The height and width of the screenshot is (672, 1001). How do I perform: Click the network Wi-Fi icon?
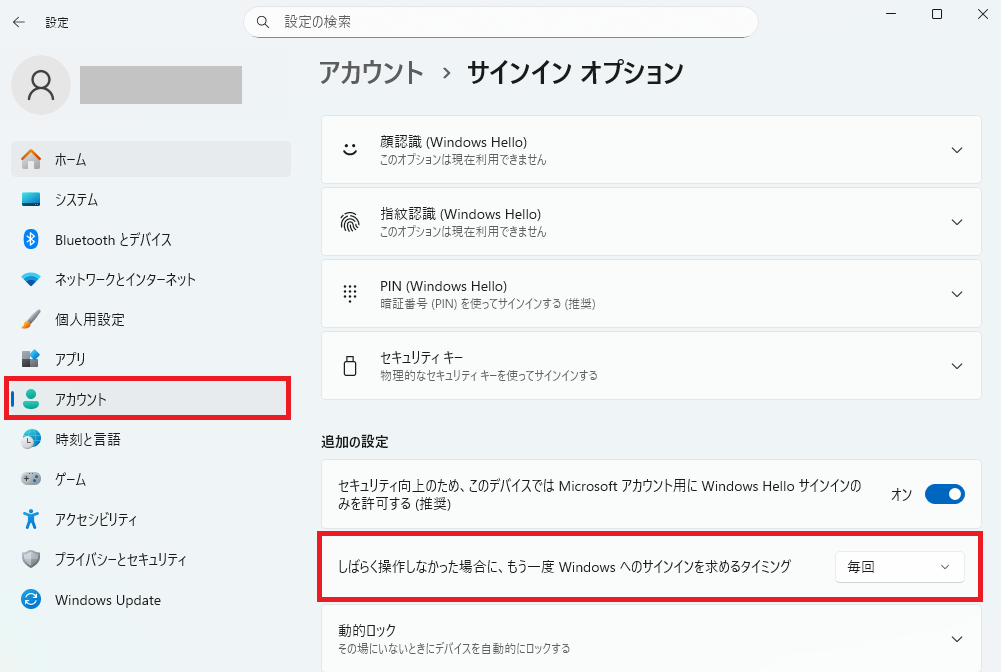31,280
